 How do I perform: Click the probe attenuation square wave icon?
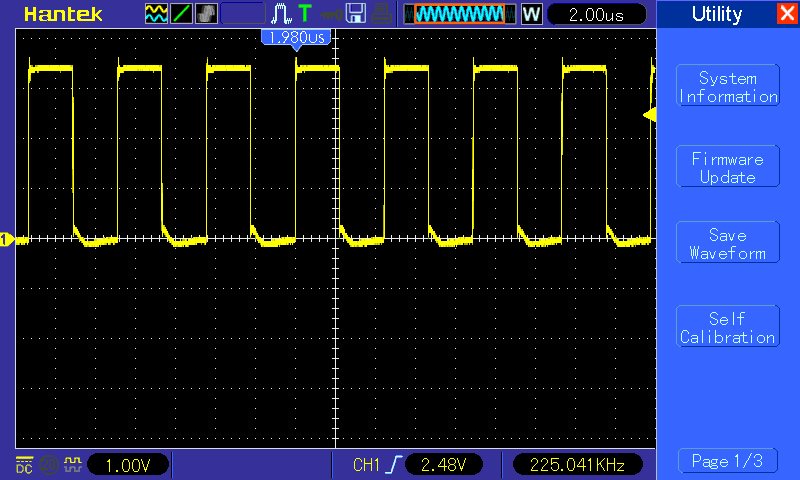point(72,464)
